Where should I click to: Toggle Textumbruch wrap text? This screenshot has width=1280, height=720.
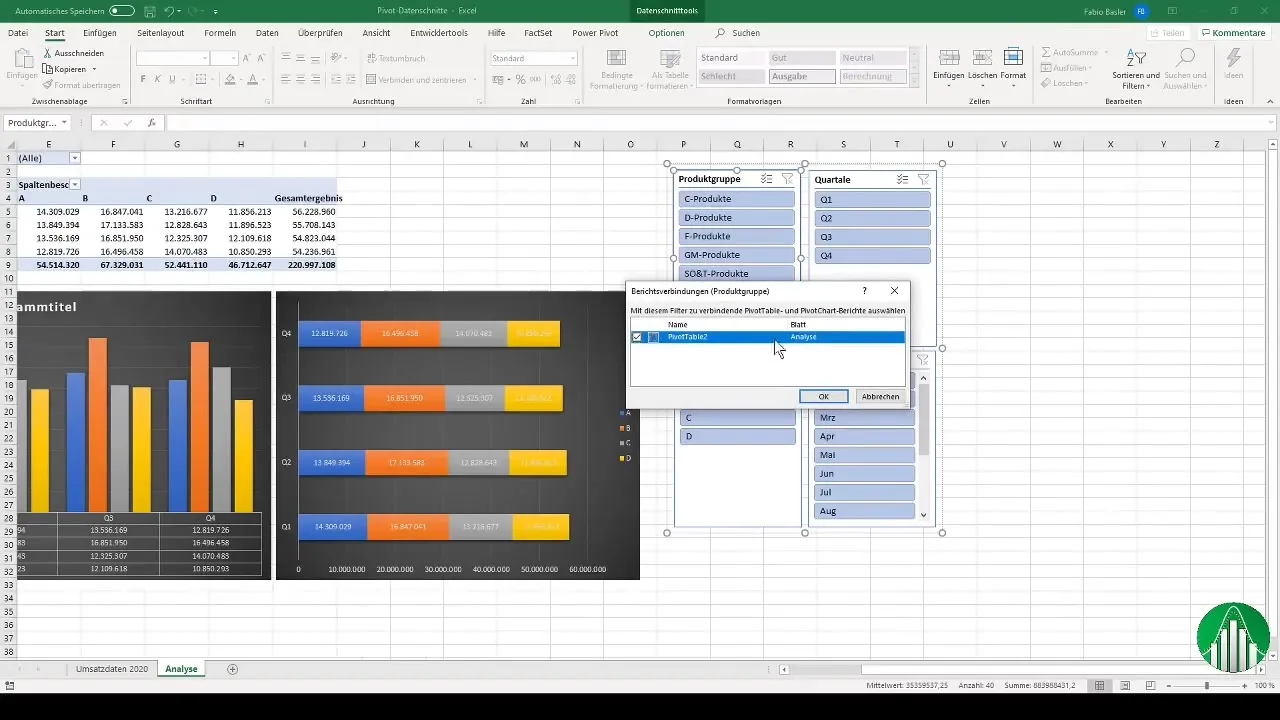(x=395, y=58)
